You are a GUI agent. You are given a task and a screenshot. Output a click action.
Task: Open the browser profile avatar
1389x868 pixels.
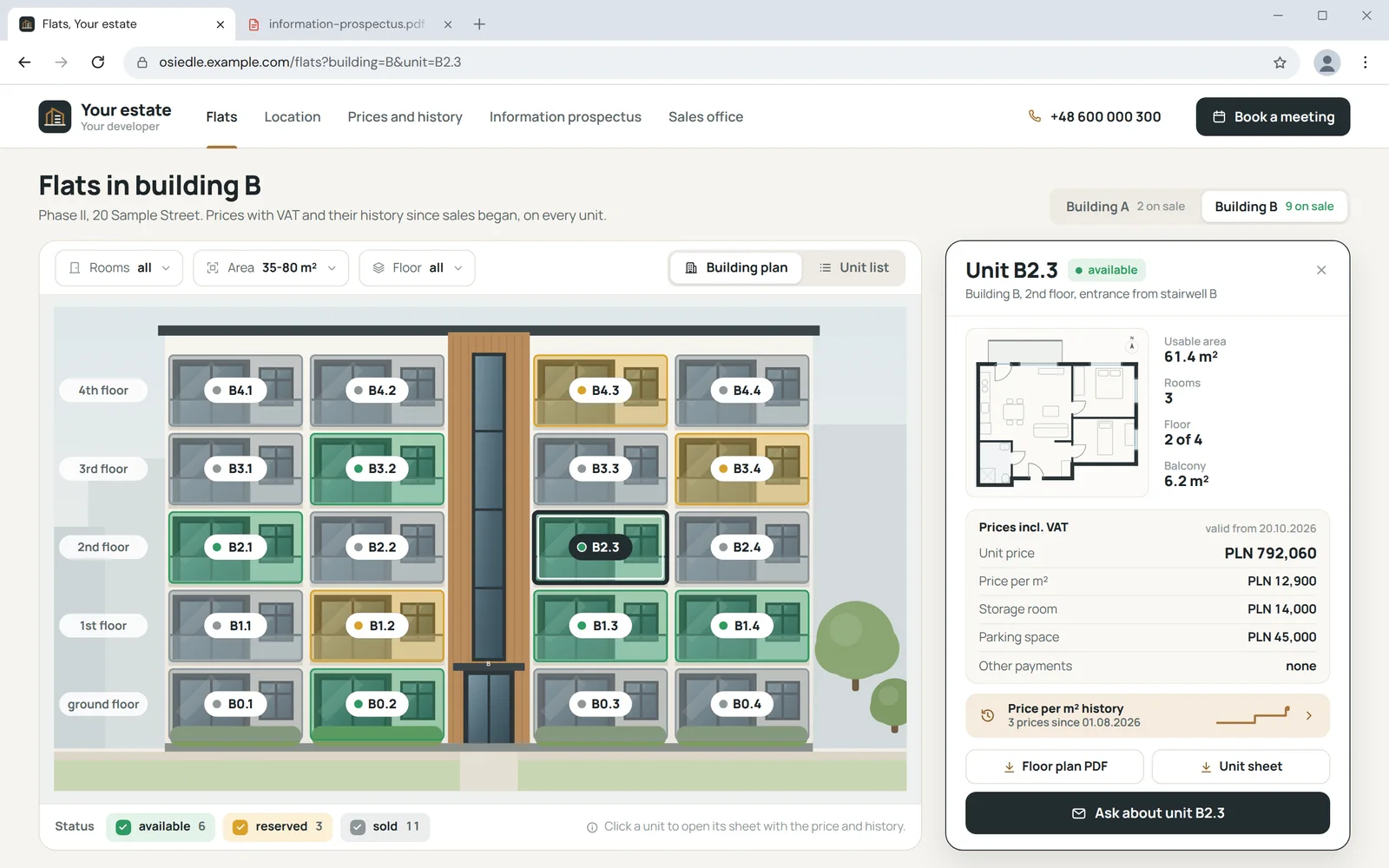[1326, 62]
